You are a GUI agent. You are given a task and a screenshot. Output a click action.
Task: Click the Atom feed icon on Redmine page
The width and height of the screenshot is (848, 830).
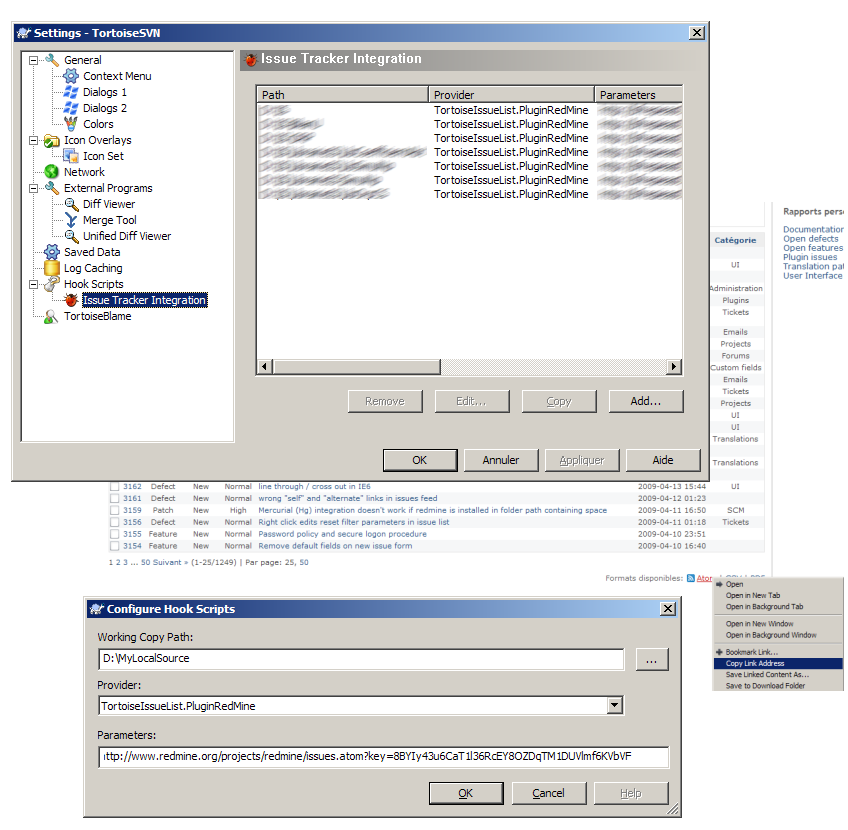point(691,578)
